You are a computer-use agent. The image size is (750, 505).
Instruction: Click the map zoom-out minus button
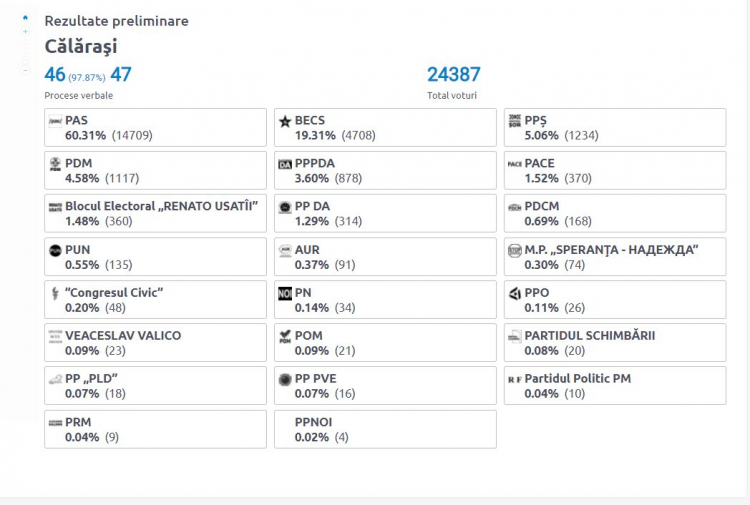[25, 70]
